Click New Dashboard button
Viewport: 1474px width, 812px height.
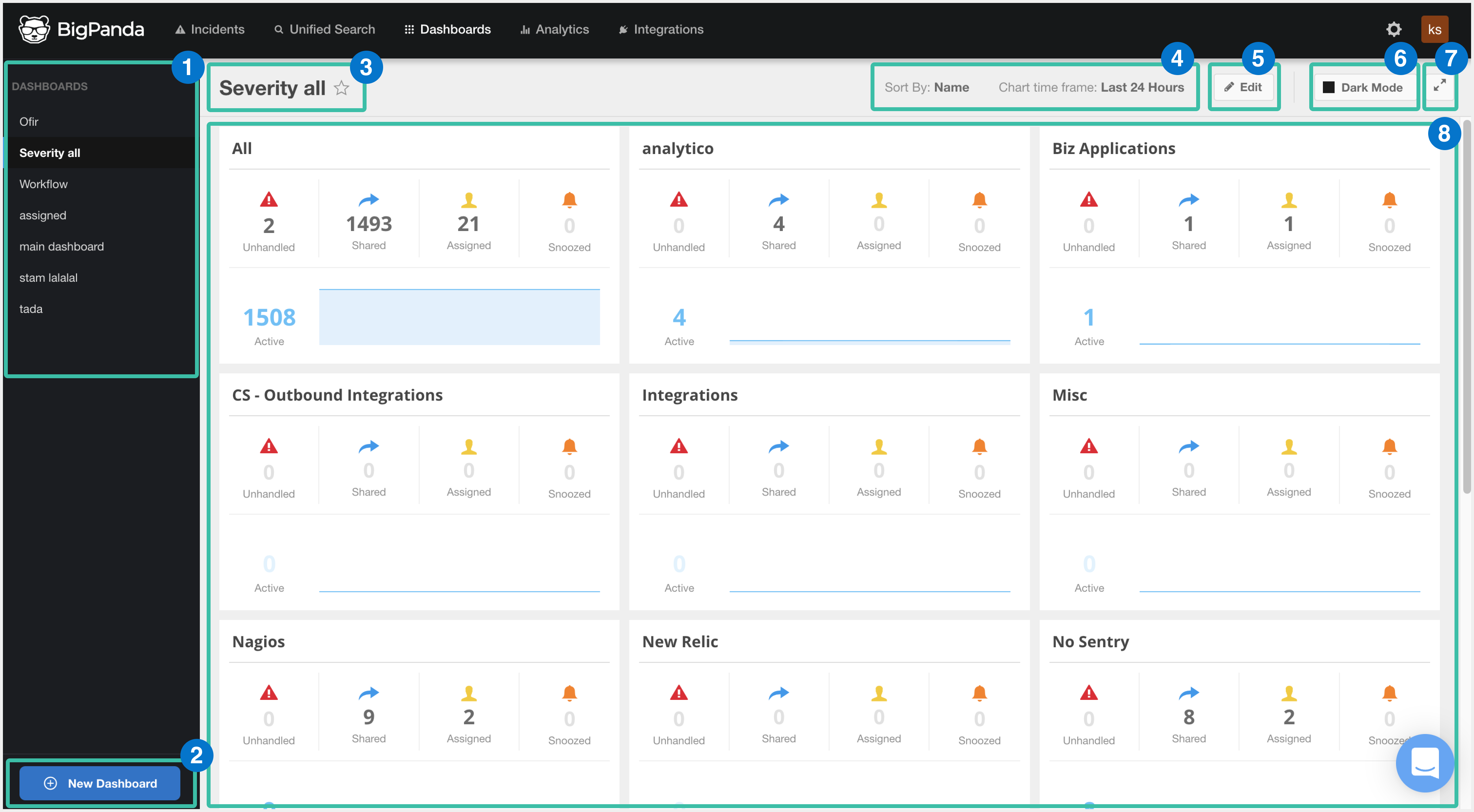pyautogui.click(x=100, y=783)
